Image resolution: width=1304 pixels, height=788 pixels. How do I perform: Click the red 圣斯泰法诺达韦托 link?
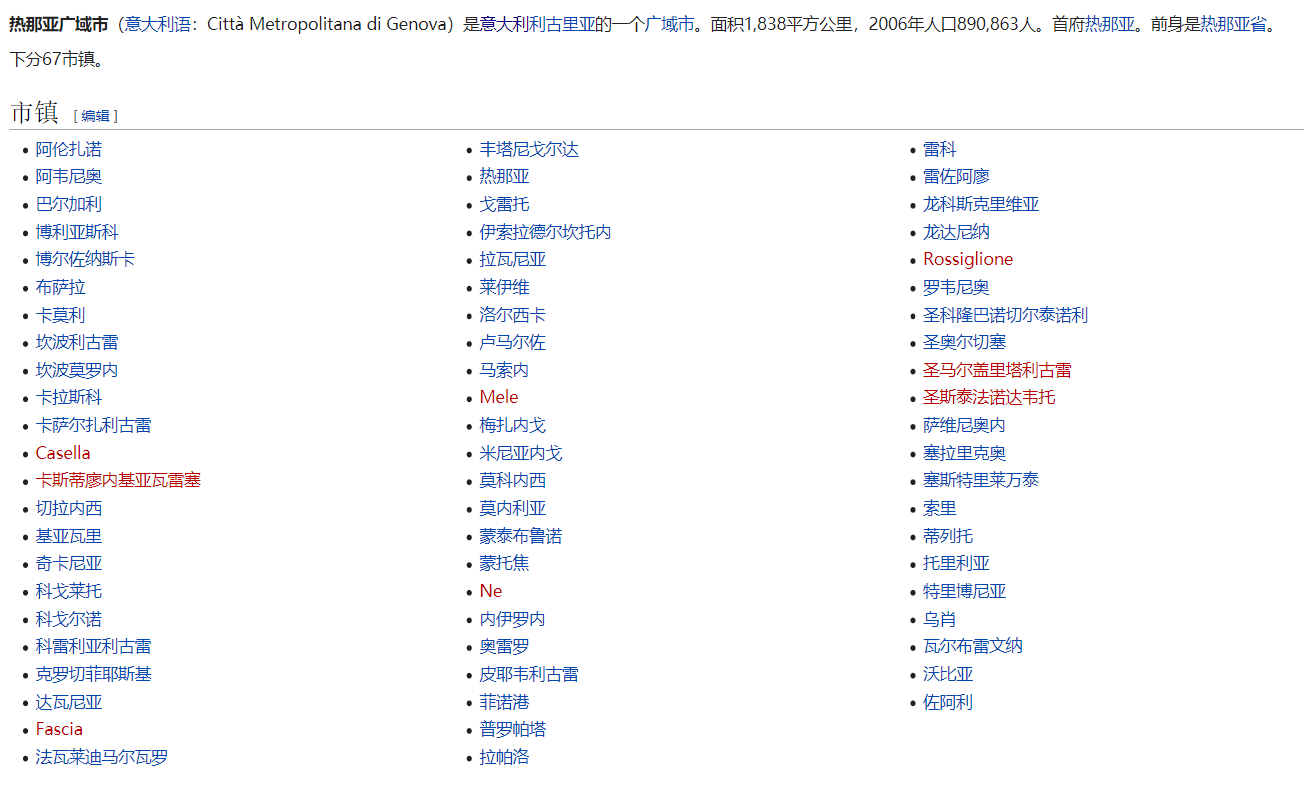click(x=989, y=398)
